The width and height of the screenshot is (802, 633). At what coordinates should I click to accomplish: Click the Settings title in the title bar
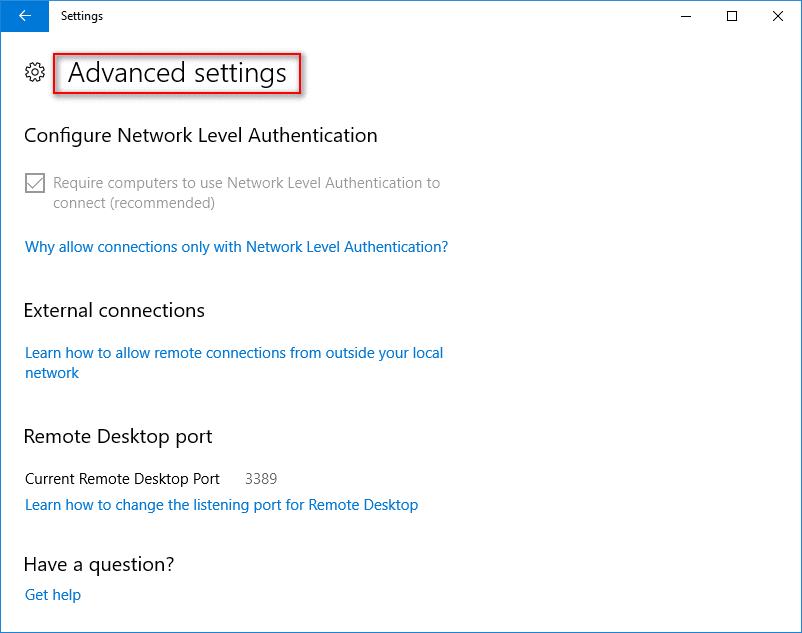click(x=82, y=16)
